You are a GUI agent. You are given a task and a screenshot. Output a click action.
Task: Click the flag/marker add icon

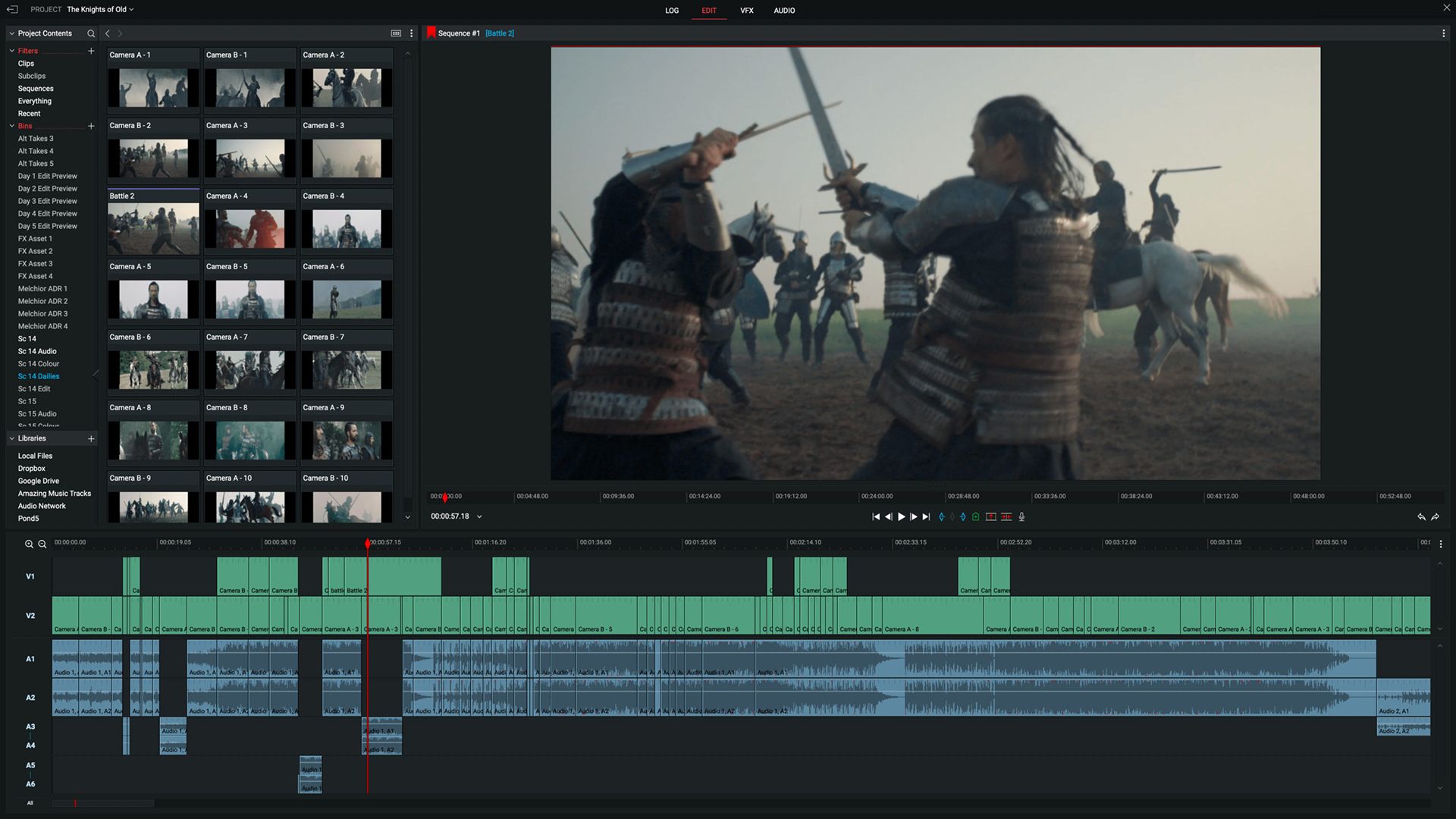coord(975,517)
